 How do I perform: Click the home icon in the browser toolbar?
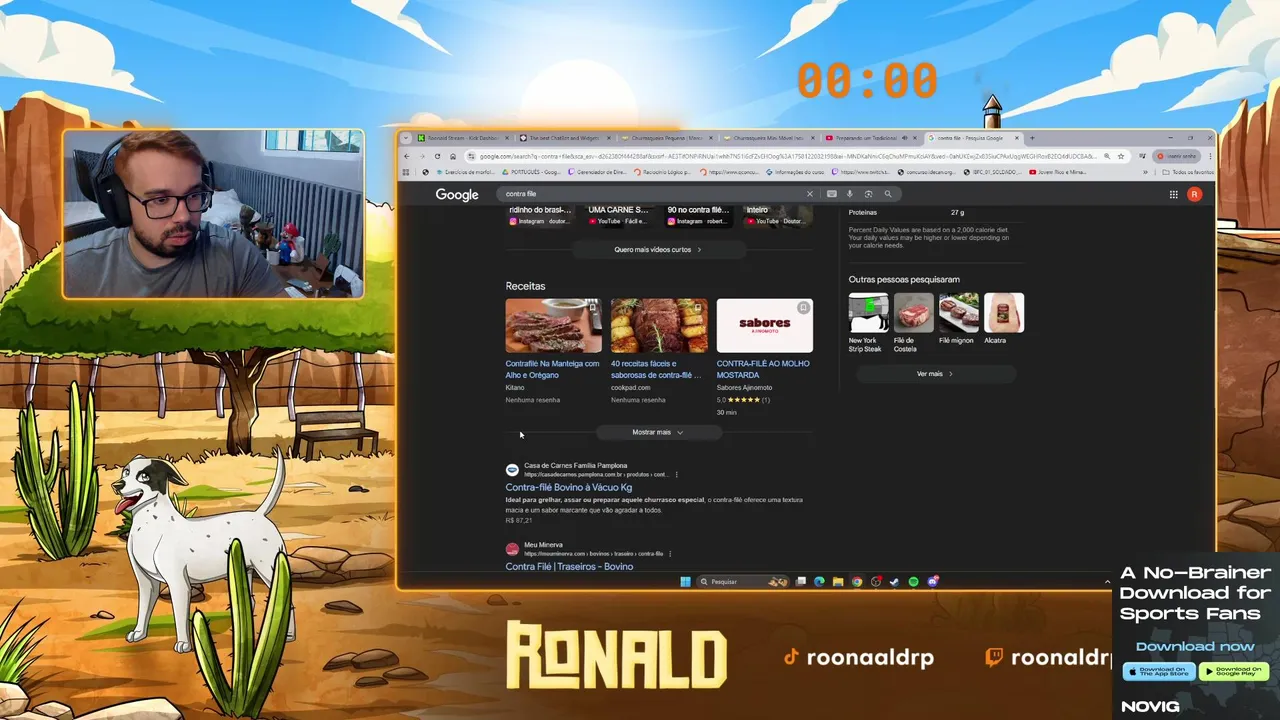tap(453, 156)
